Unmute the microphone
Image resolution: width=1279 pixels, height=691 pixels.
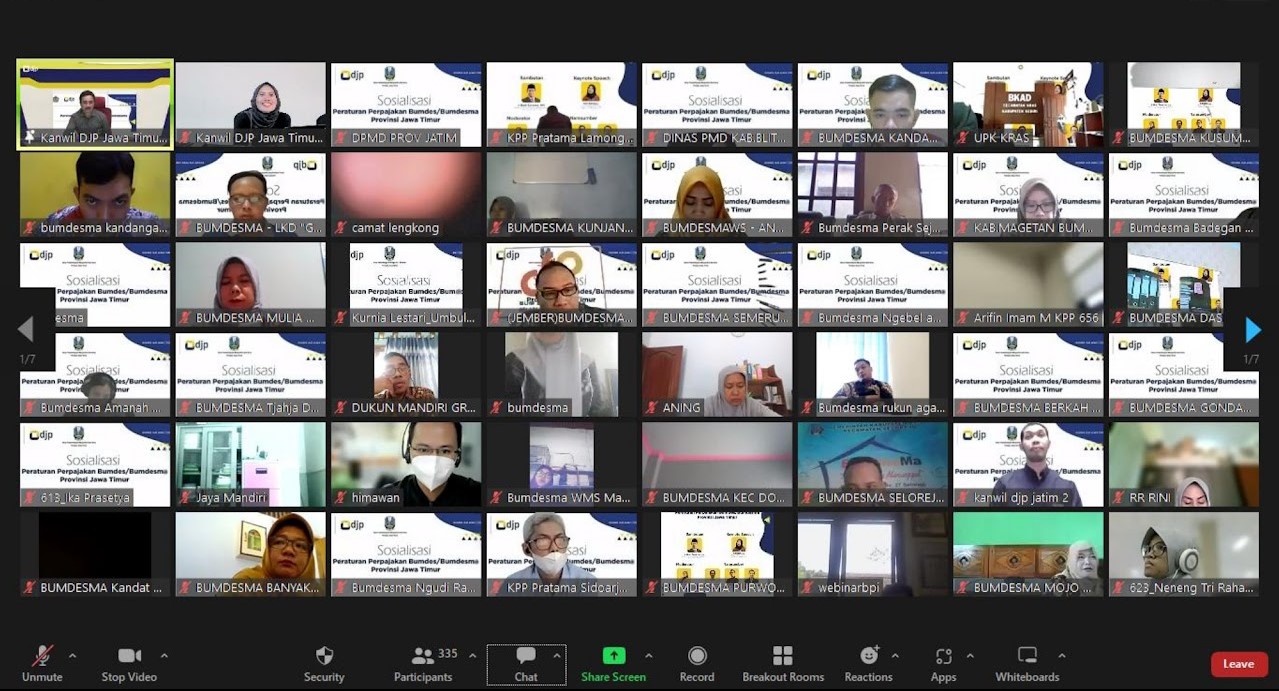pyautogui.click(x=42, y=663)
